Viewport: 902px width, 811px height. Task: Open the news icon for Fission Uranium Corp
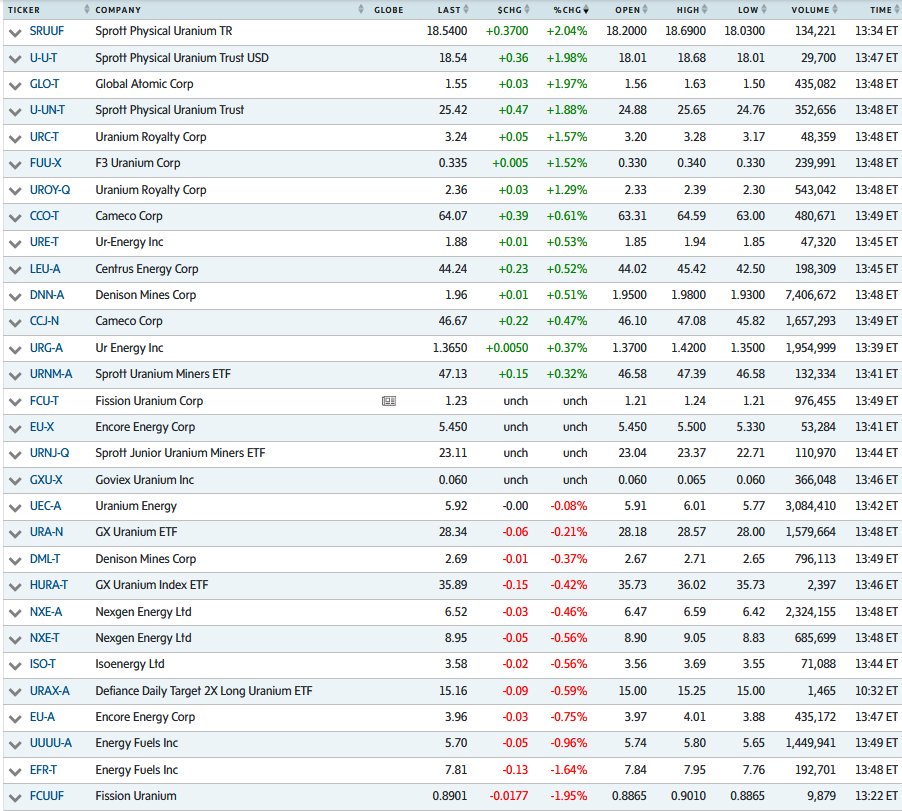389,401
